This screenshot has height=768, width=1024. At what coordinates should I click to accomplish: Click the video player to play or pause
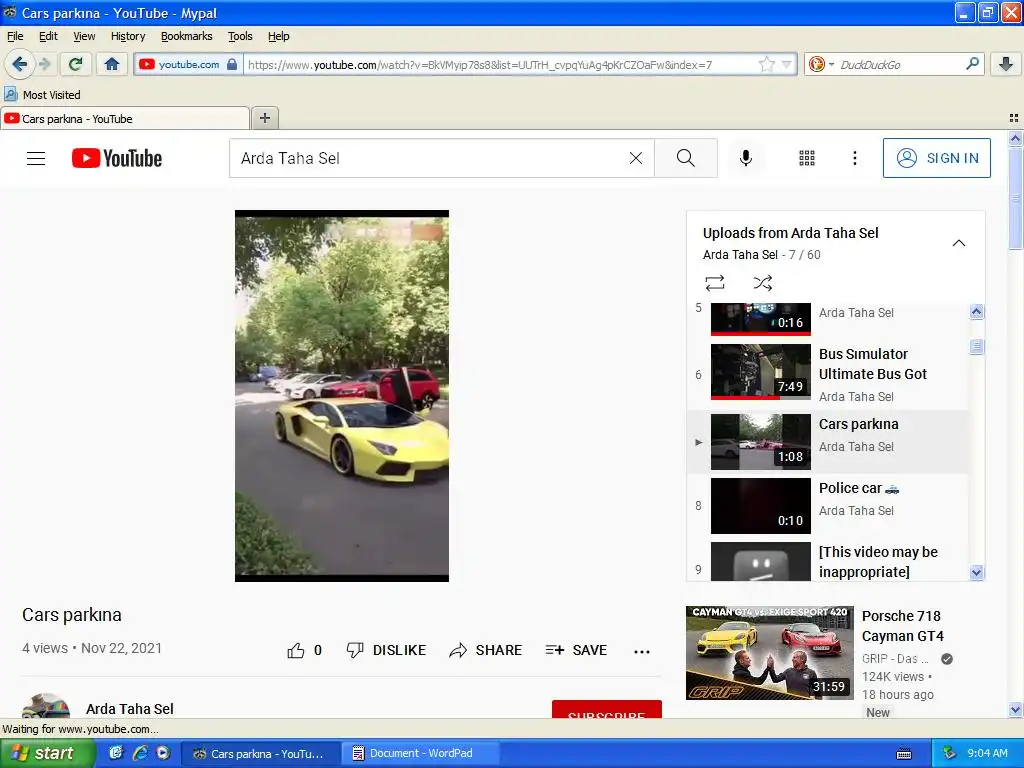coord(342,396)
